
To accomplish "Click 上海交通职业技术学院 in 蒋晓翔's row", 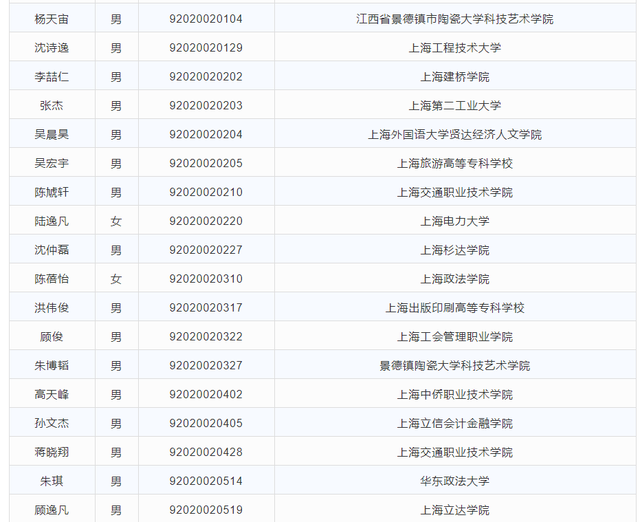I will pyautogui.click(x=455, y=453).
